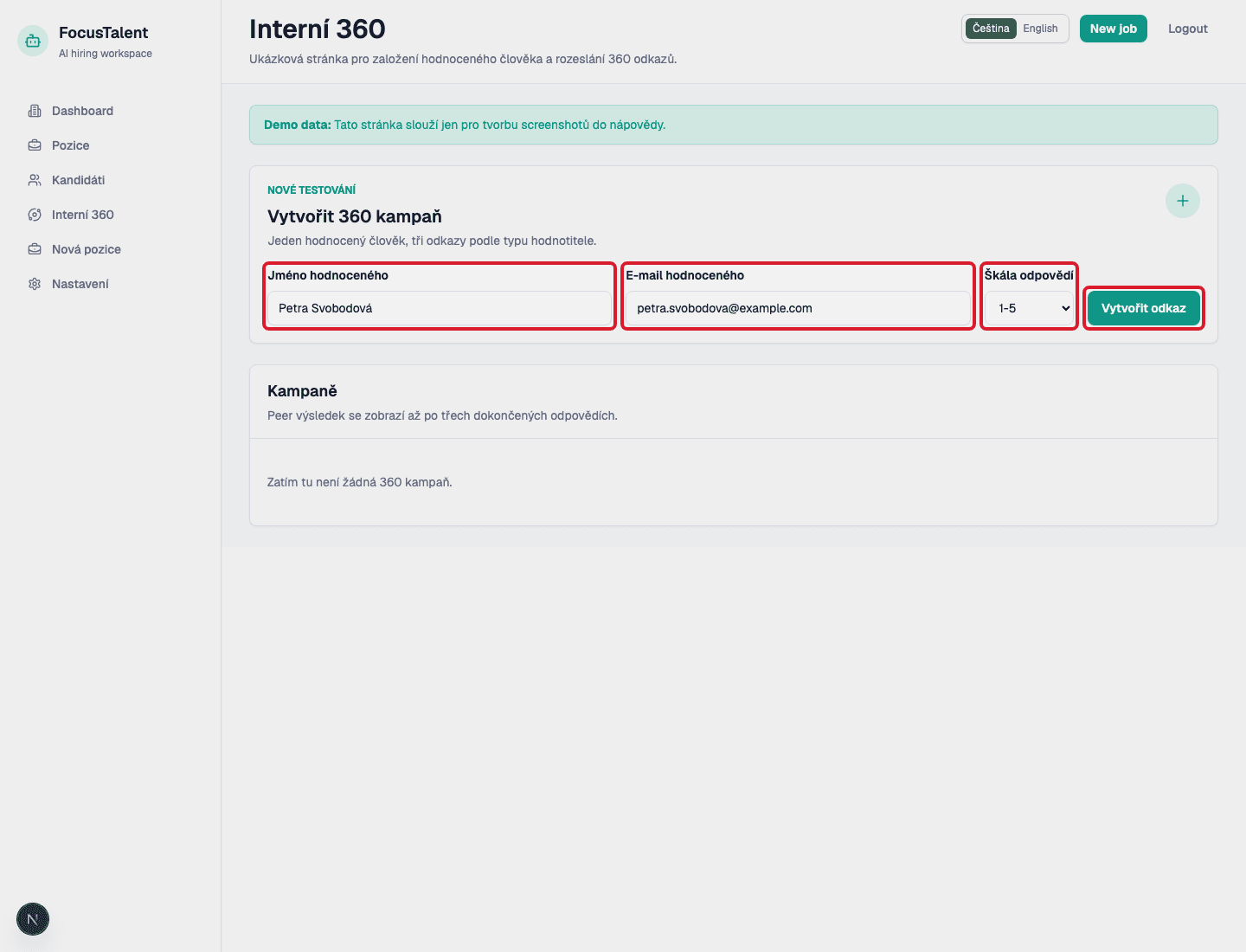Click the E-mail hodnoceného label
The height and width of the screenshot is (952, 1246).
684,275
